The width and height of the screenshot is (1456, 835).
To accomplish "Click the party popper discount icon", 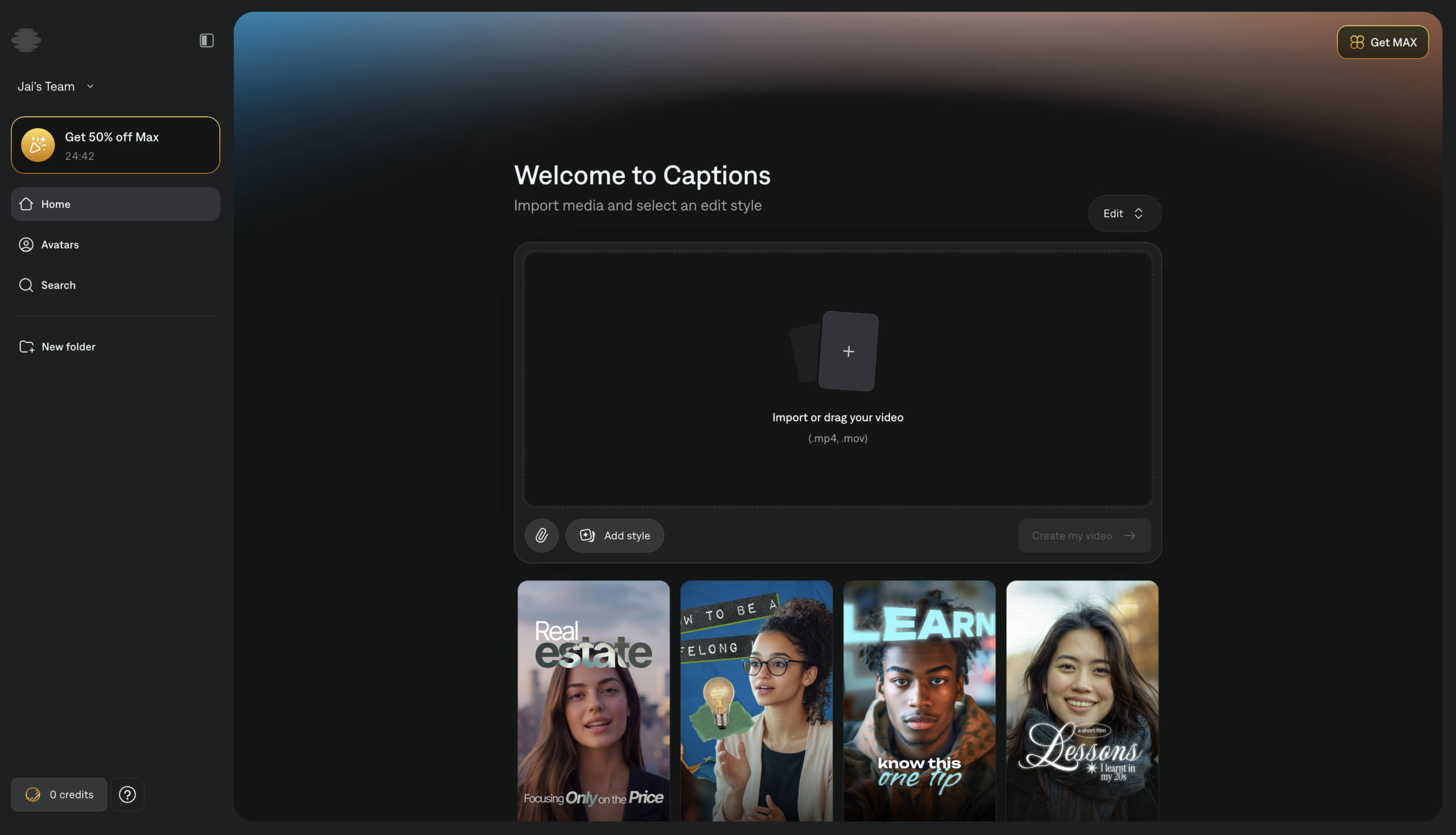I will coord(38,145).
